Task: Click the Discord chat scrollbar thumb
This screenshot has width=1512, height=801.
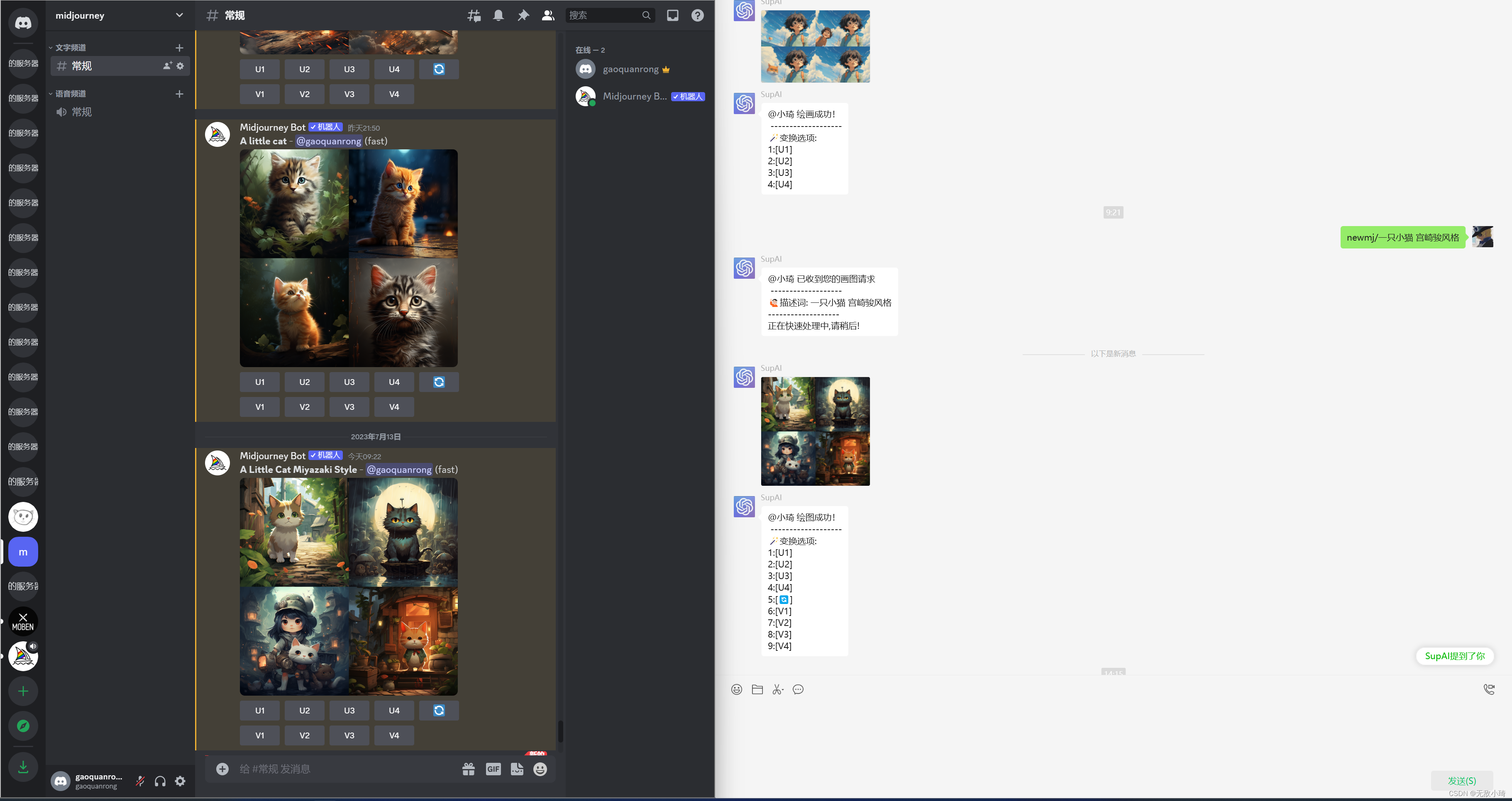Action: [x=561, y=731]
